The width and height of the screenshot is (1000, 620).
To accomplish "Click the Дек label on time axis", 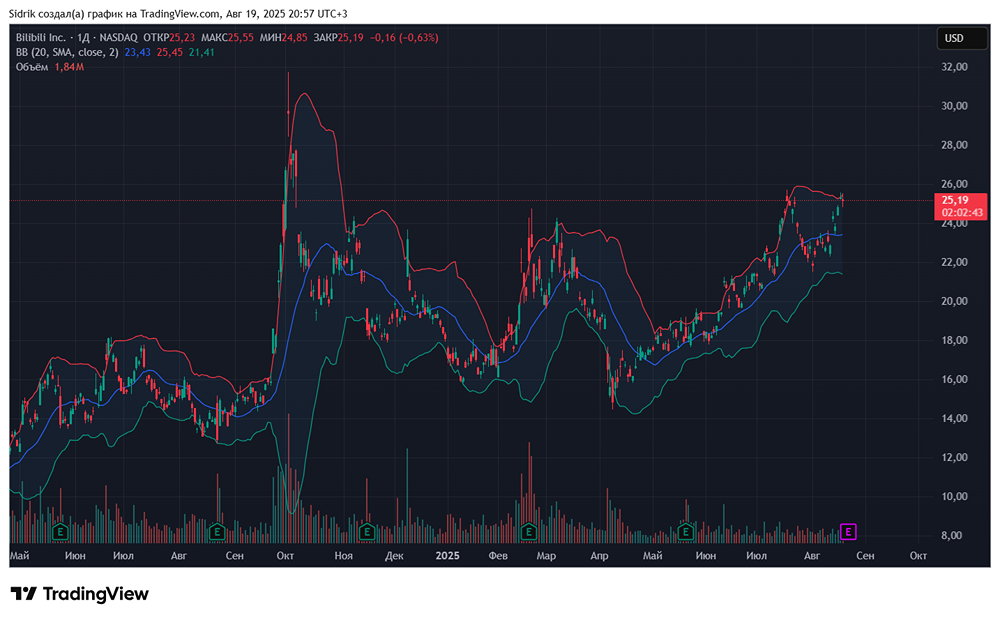I will pos(394,556).
